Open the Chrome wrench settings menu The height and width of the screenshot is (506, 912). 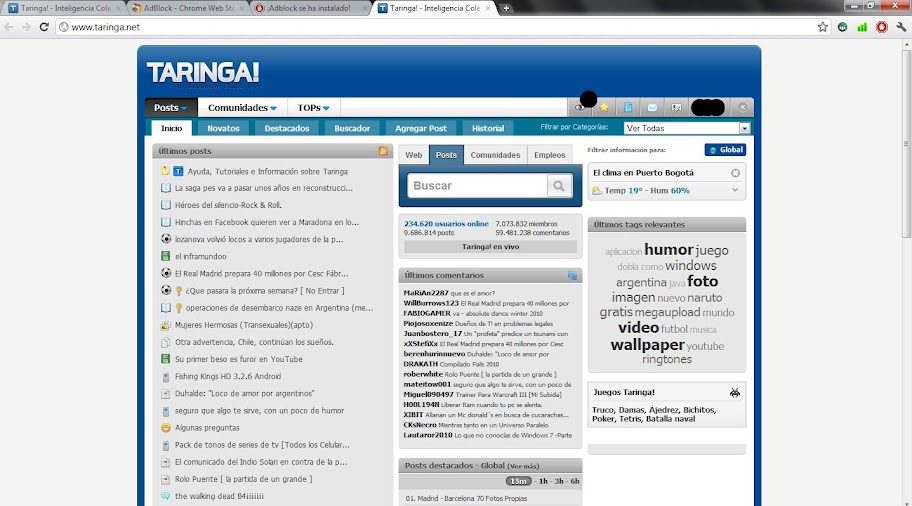tap(901, 27)
